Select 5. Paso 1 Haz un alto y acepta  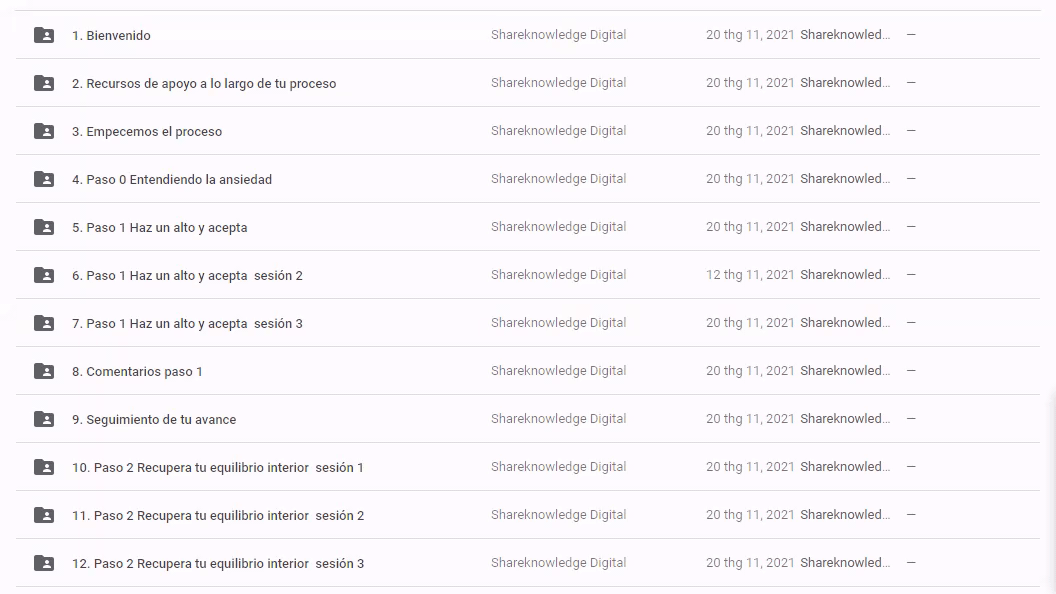159,228
